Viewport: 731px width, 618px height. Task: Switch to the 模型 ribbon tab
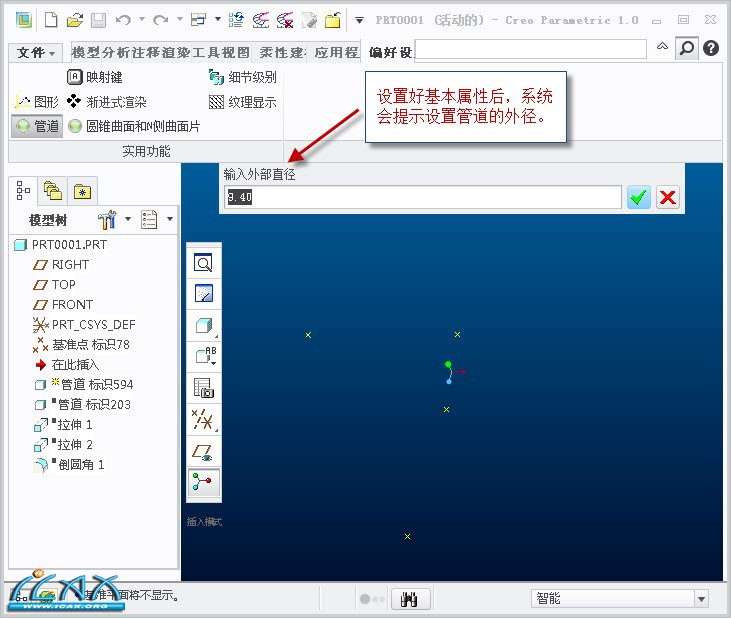[86, 52]
